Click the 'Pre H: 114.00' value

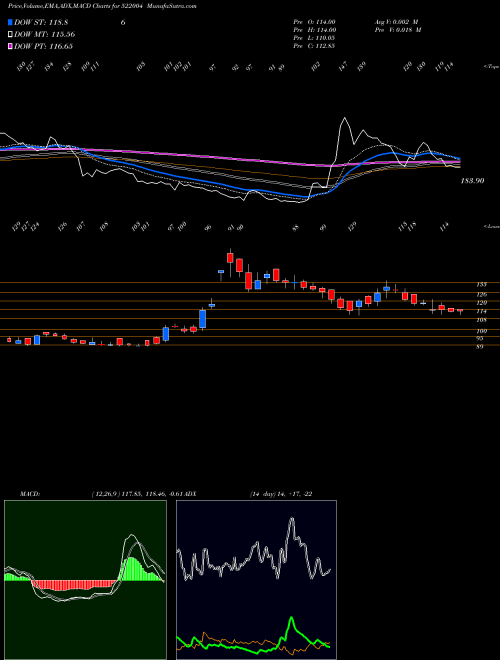(314, 30)
